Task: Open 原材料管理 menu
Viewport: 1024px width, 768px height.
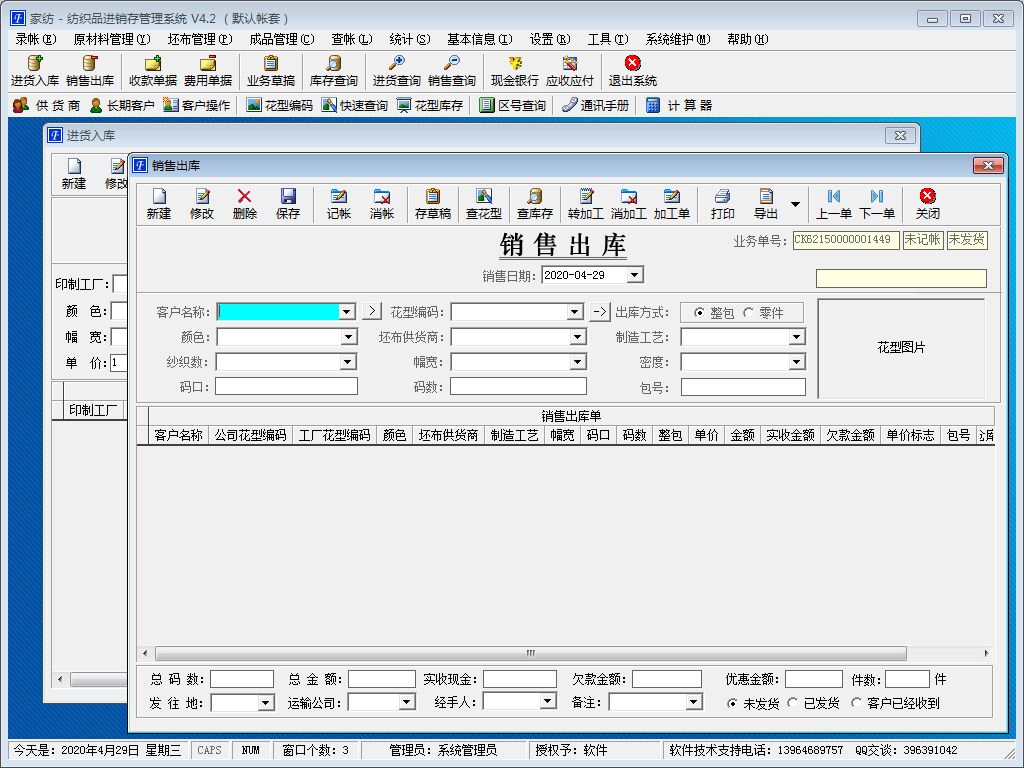Action: (112, 39)
